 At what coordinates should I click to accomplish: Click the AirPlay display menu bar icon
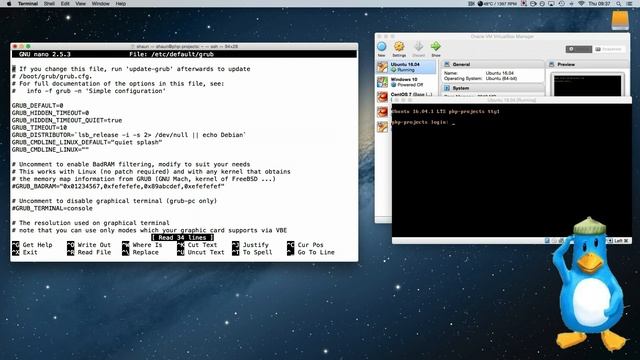tap(551, 4)
